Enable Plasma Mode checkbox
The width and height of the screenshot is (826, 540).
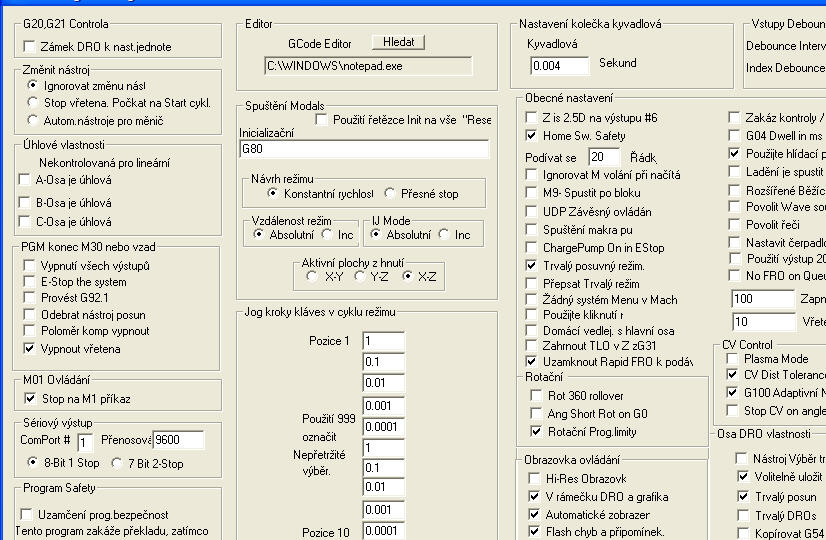[x=734, y=358]
